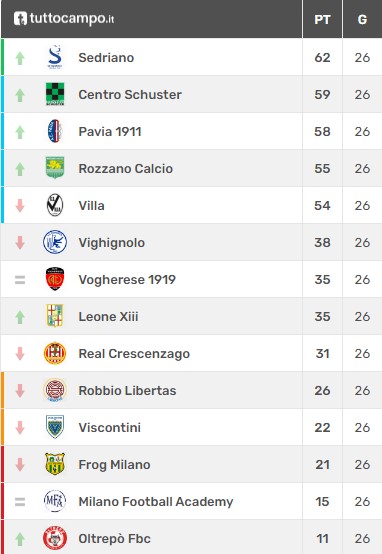Sort by the G column header
Viewport: 382px width, 554px height.
click(x=362, y=19)
